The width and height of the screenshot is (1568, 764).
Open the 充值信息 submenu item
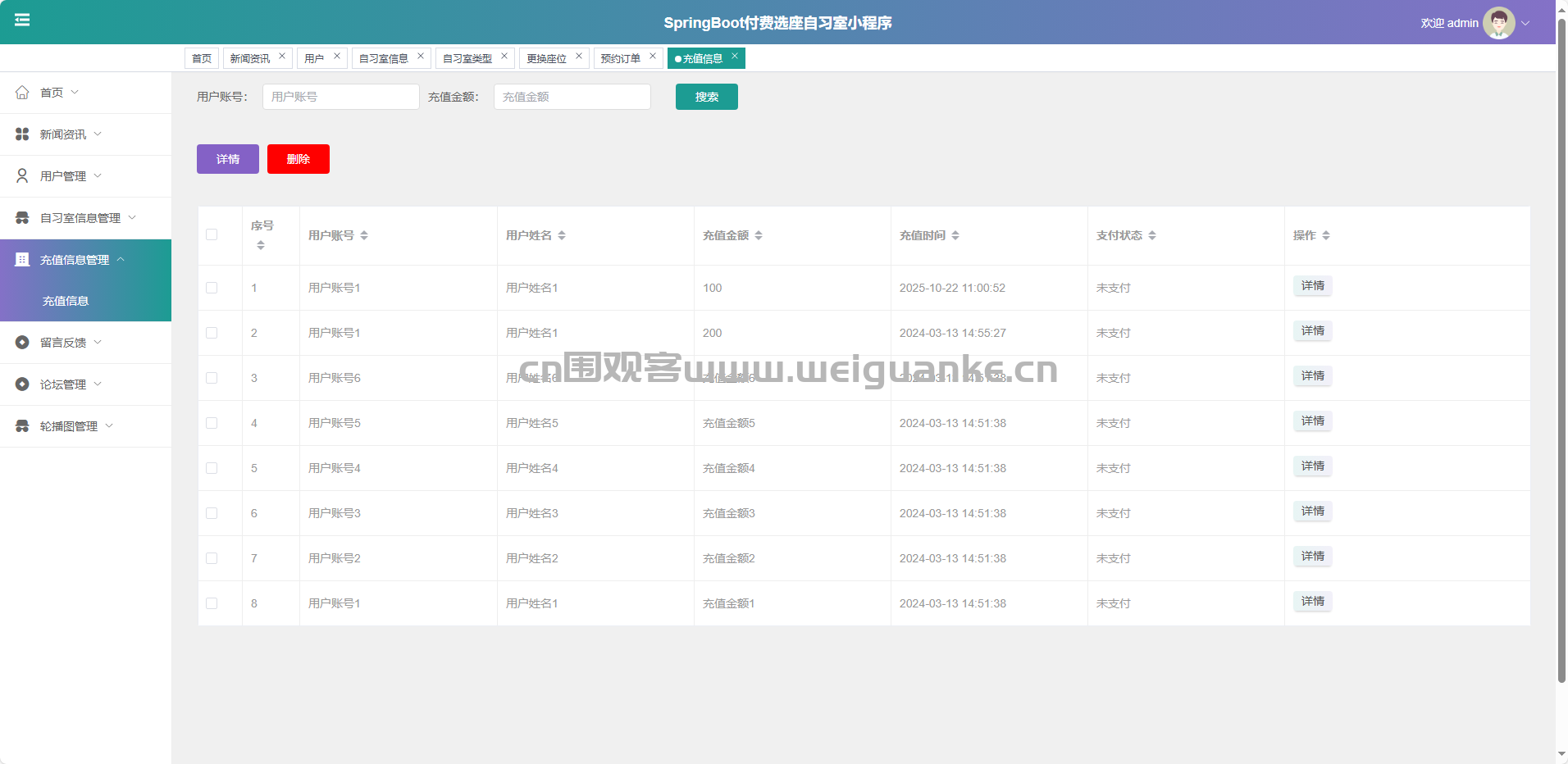(66, 301)
